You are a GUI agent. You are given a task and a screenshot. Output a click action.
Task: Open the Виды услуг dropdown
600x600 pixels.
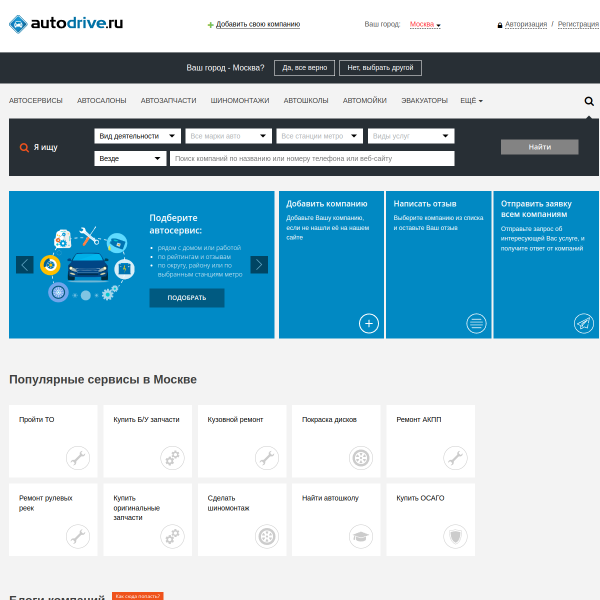click(411, 136)
